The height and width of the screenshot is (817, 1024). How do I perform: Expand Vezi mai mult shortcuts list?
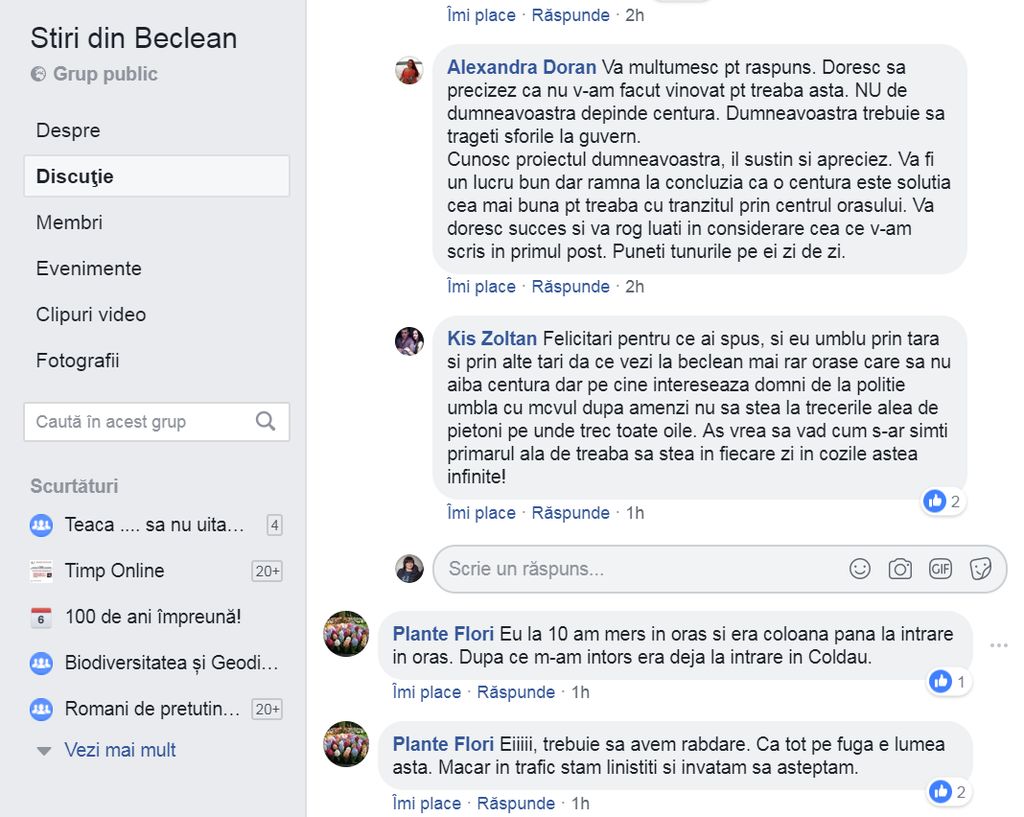coord(120,750)
